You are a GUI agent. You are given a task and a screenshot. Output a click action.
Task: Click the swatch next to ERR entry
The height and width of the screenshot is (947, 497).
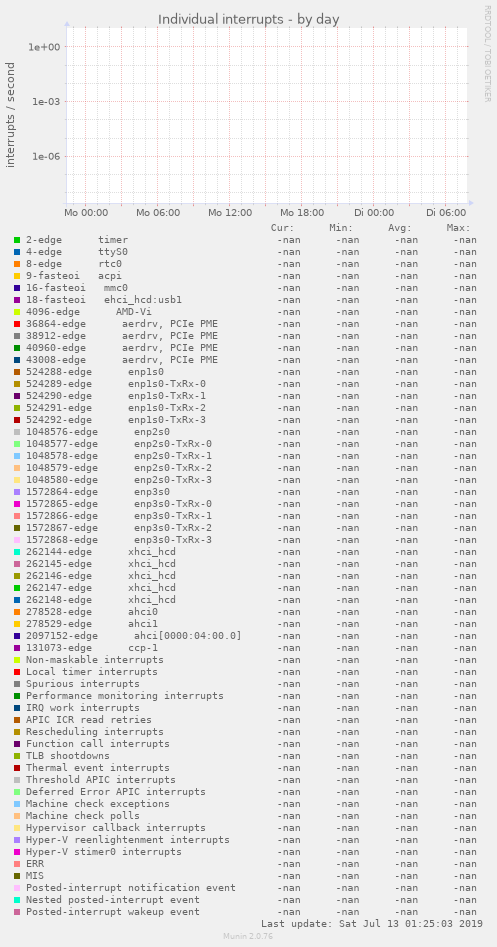coord(17,864)
